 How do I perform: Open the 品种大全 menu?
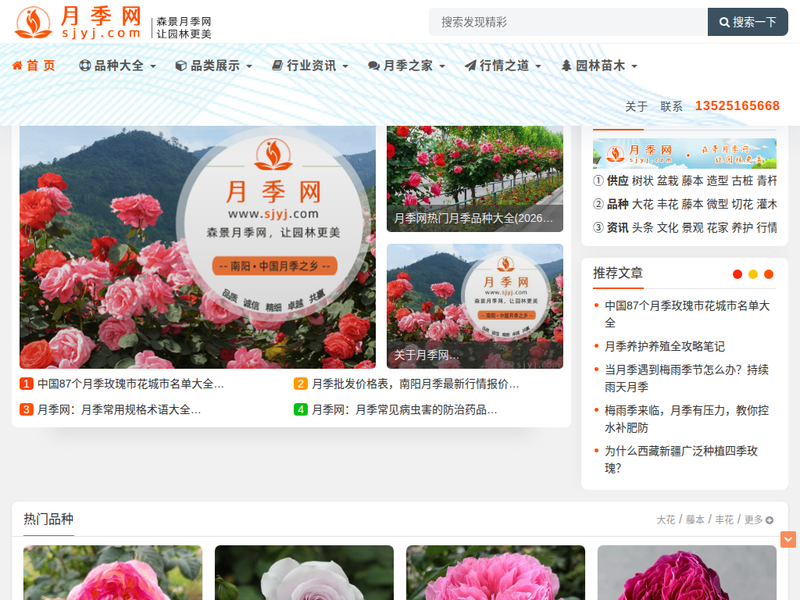pos(118,65)
